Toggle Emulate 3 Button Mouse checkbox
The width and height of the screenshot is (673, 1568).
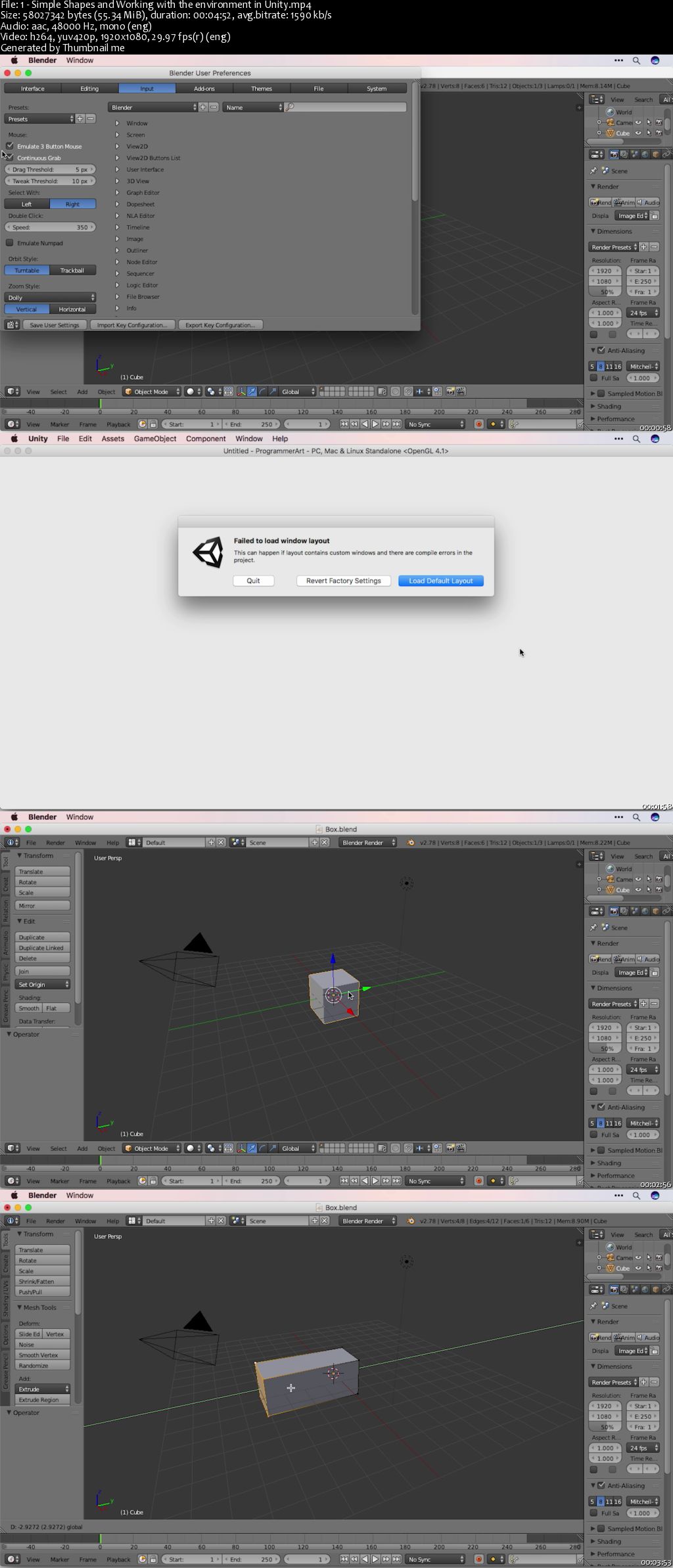click(10, 146)
